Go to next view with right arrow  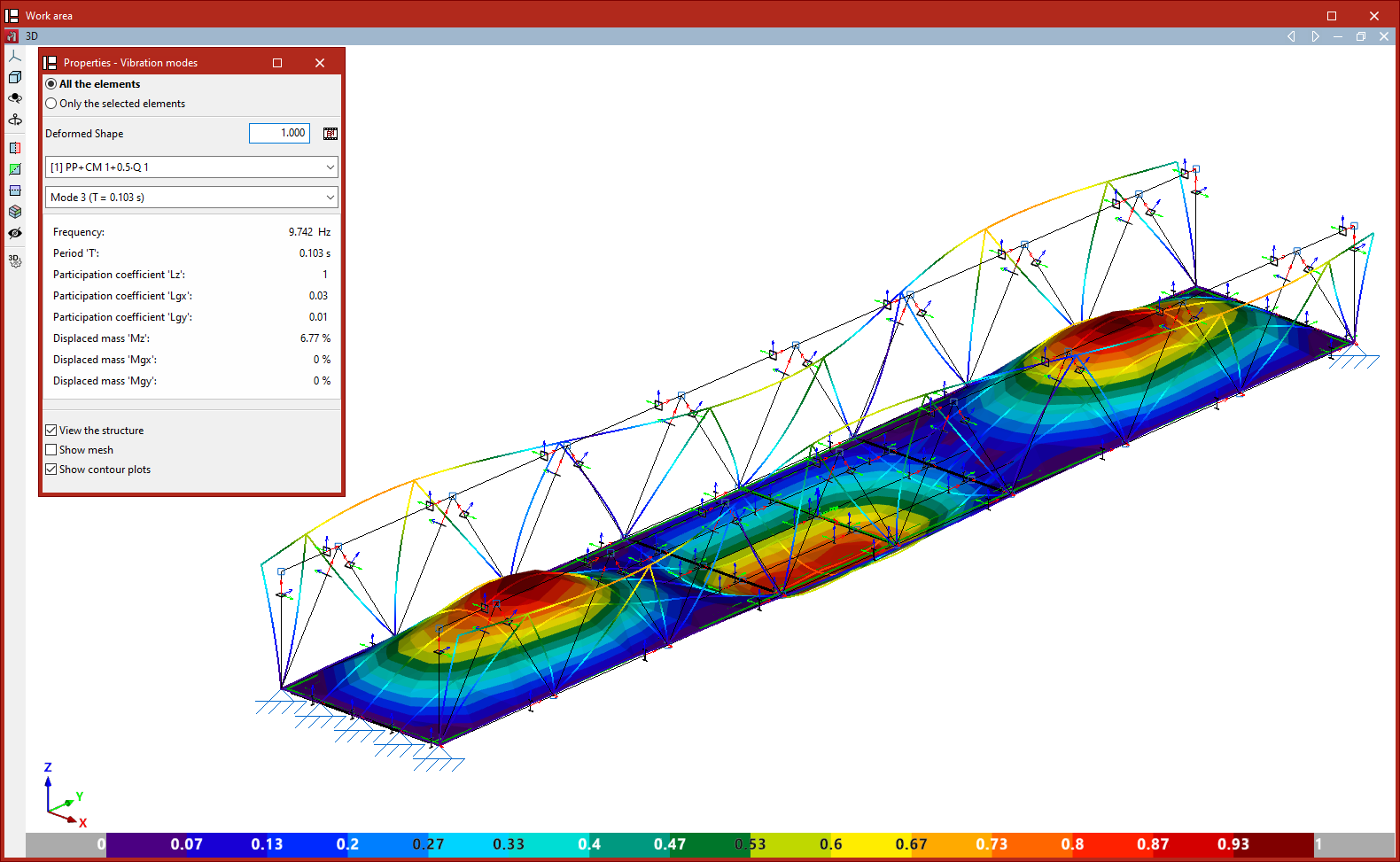pyautogui.click(x=1315, y=36)
